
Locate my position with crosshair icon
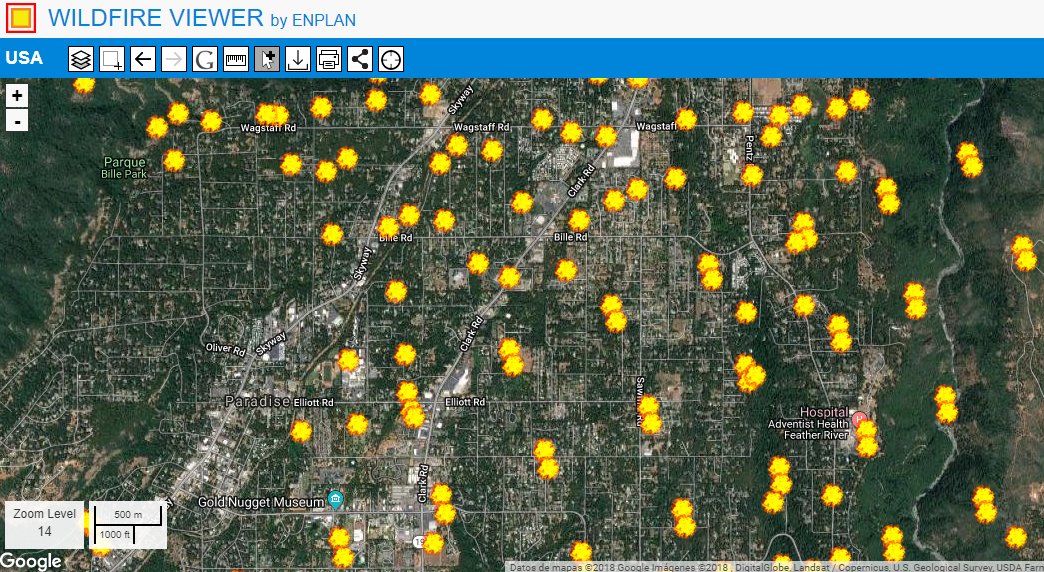click(x=391, y=59)
